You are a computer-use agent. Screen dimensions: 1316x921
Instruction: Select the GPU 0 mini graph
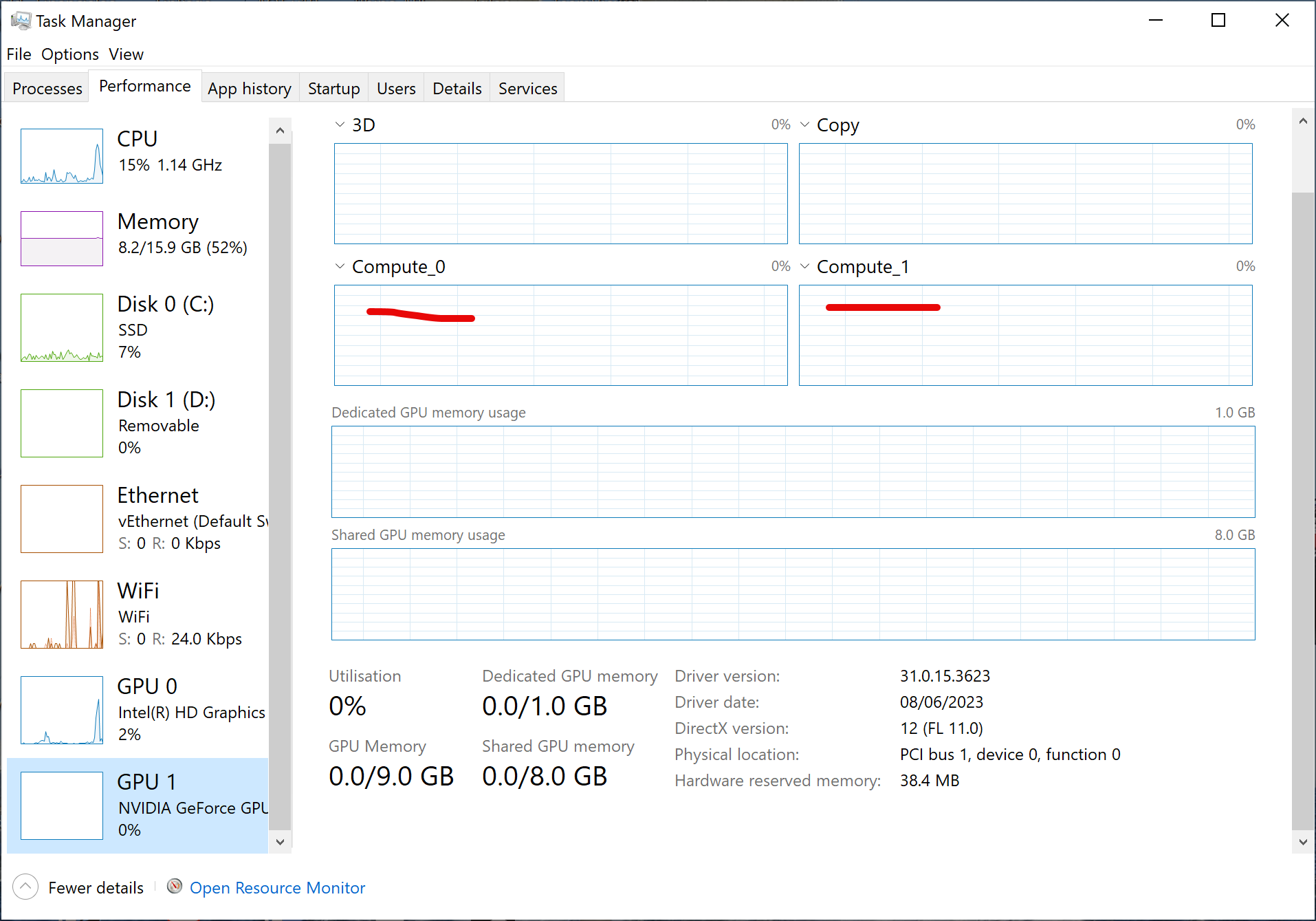(62, 710)
